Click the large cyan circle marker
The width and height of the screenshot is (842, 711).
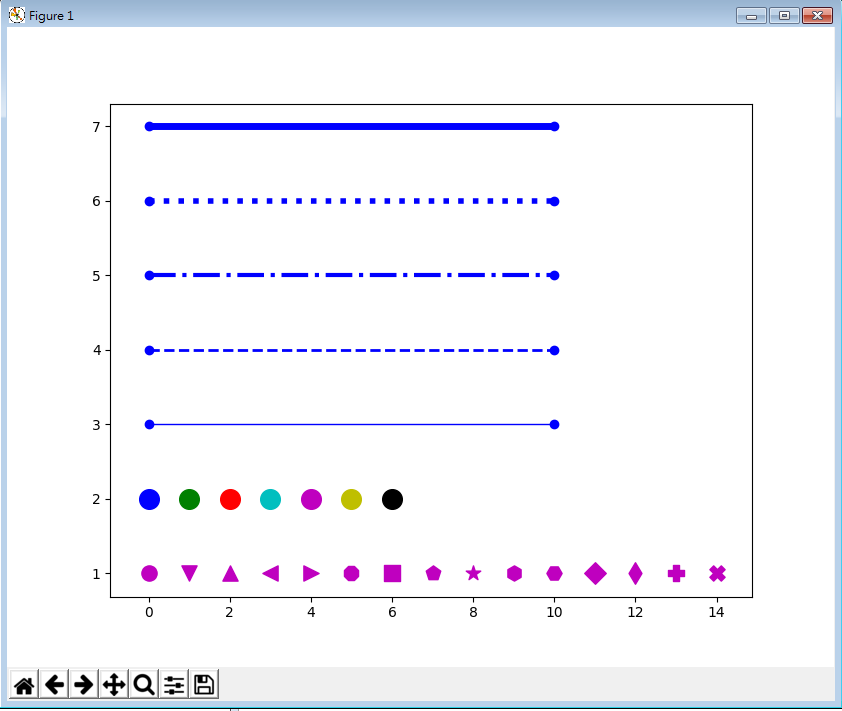click(x=270, y=499)
